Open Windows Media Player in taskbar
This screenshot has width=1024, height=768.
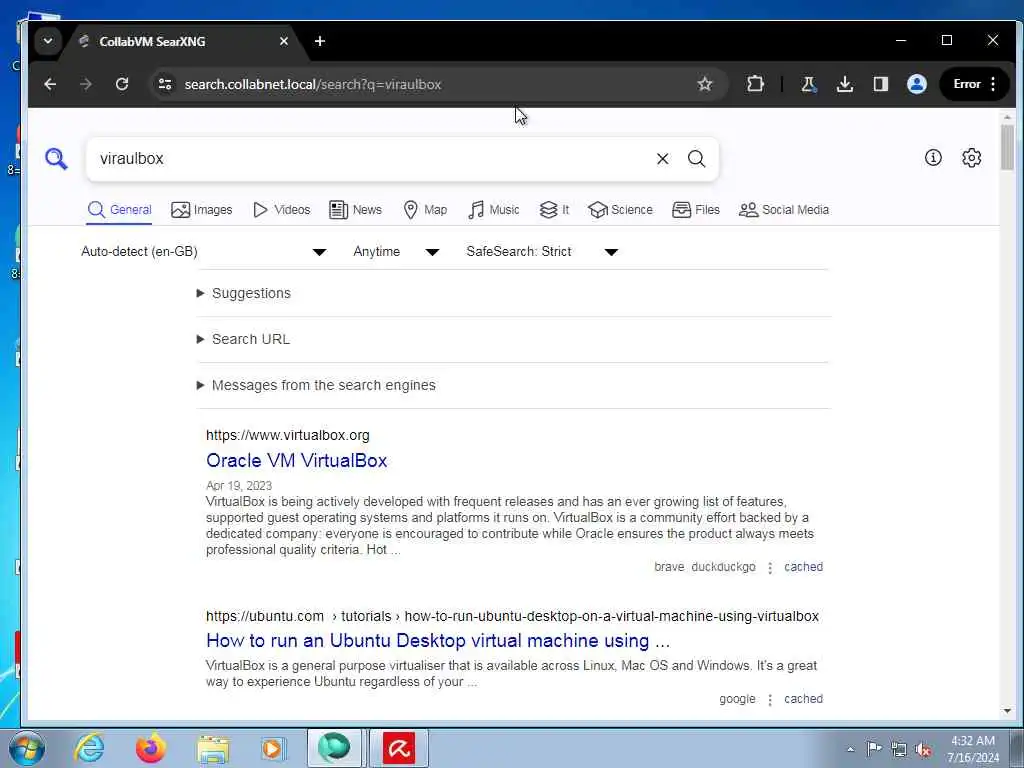pos(273,748)
